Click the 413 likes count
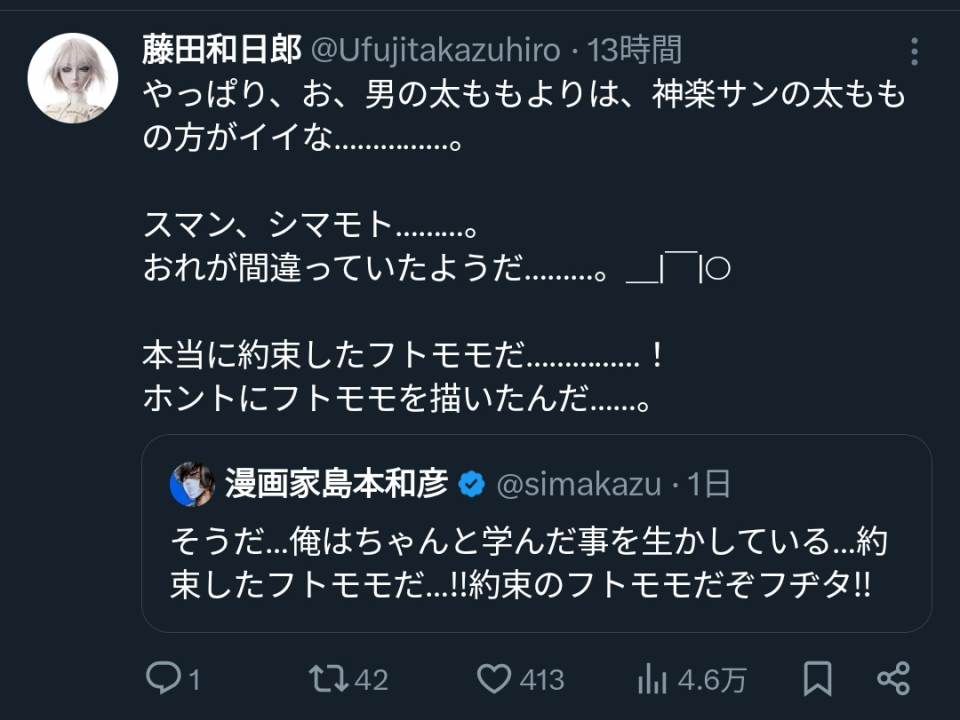The height and width of the screenshot is (720, 960). (x=542, y=680)
